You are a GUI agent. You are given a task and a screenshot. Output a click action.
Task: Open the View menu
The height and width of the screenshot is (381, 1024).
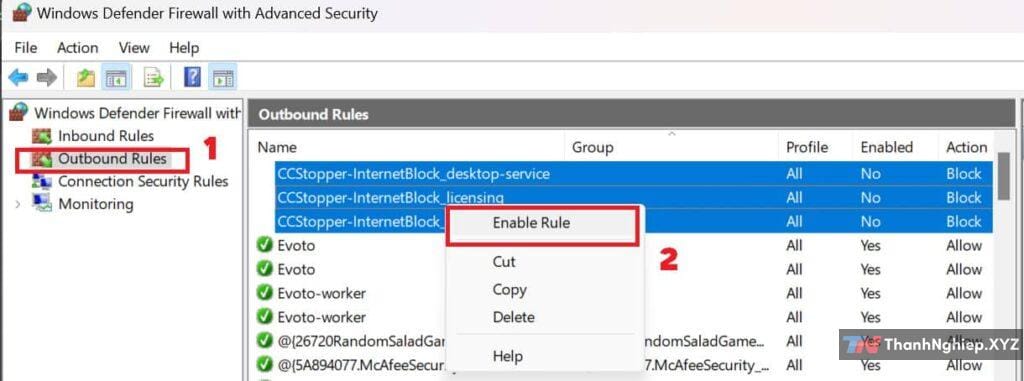(x=134, y=48)
